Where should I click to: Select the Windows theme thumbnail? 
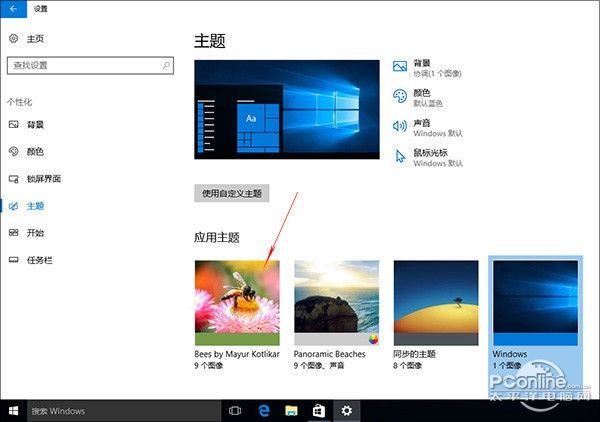coord(535,303)
